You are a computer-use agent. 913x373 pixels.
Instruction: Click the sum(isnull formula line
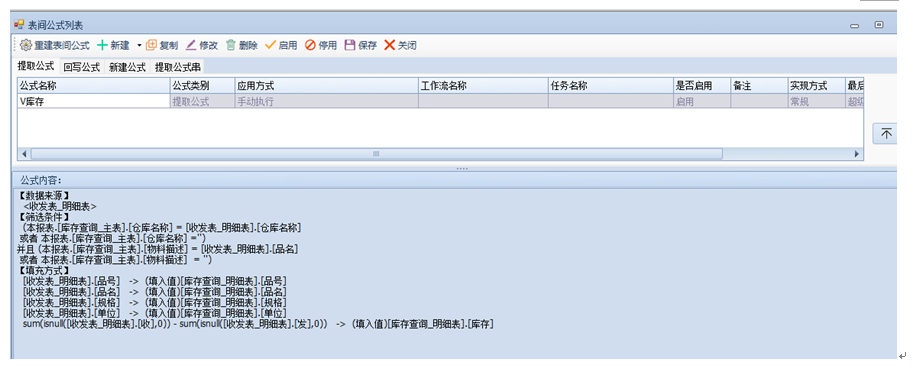[x=258, y=324]
